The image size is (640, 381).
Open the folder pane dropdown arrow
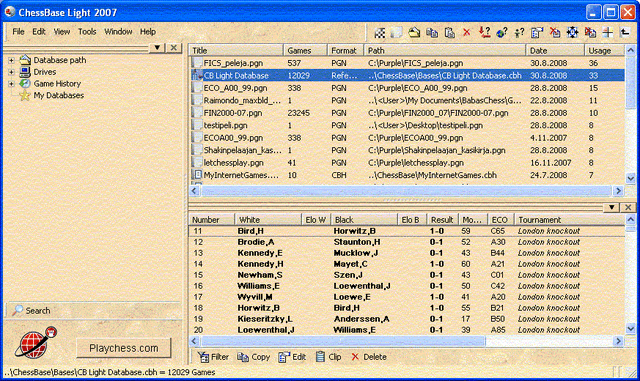(157, 48)
